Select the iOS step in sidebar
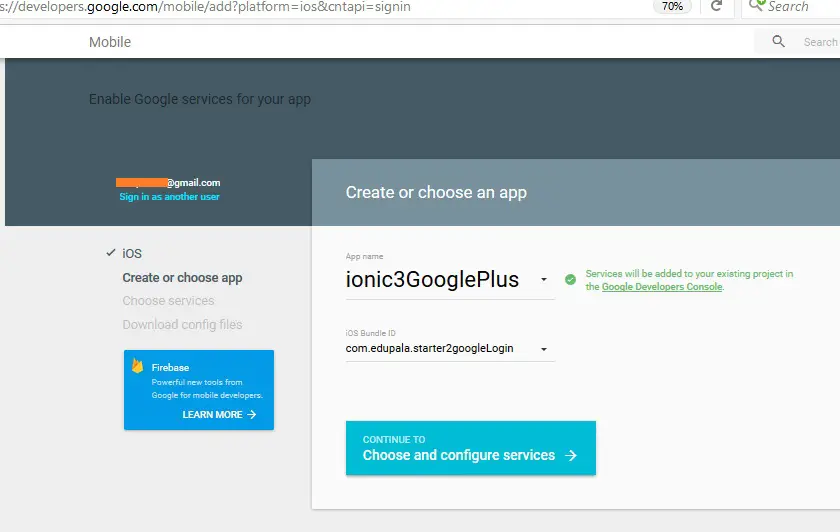This screenshot has height=532, width=840. 132,253
